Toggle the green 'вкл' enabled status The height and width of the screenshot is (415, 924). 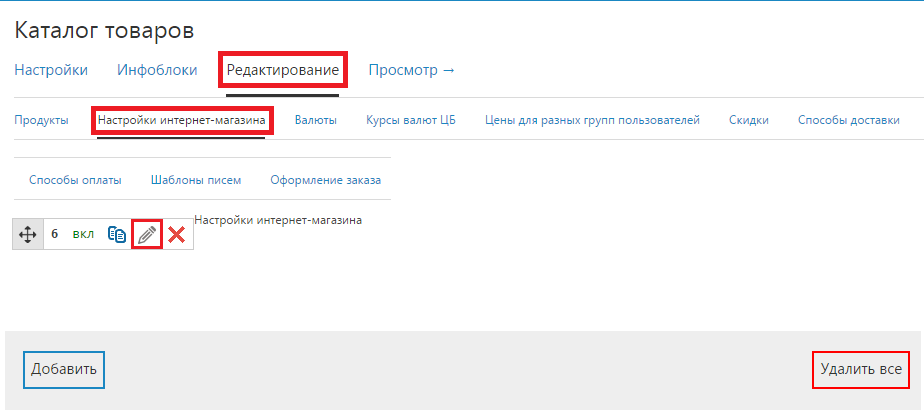(83, 234)
